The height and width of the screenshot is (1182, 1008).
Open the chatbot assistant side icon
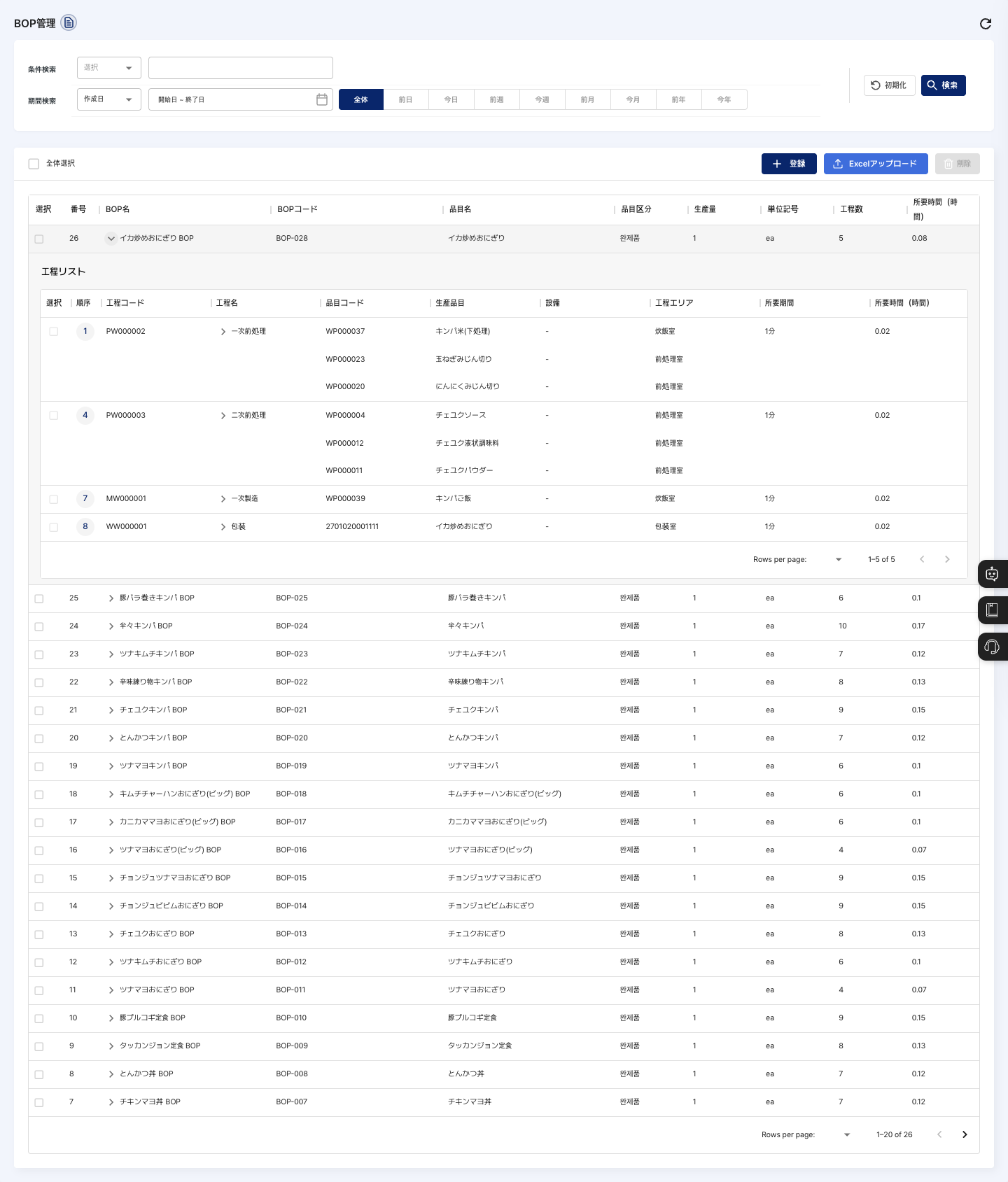pyautogui.click(x=992, y=574)
